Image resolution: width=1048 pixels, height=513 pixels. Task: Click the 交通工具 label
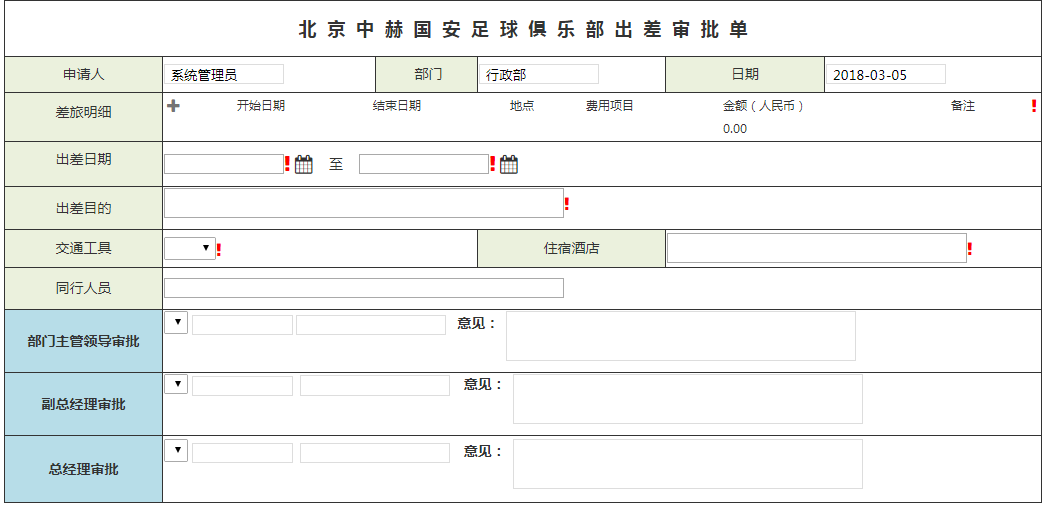tap(84, 248)
